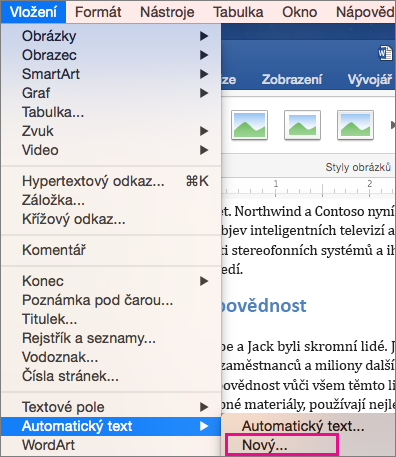Switch to the Vývojář ribbon tab
Screen dimensions: 396x457
(370, 79)
